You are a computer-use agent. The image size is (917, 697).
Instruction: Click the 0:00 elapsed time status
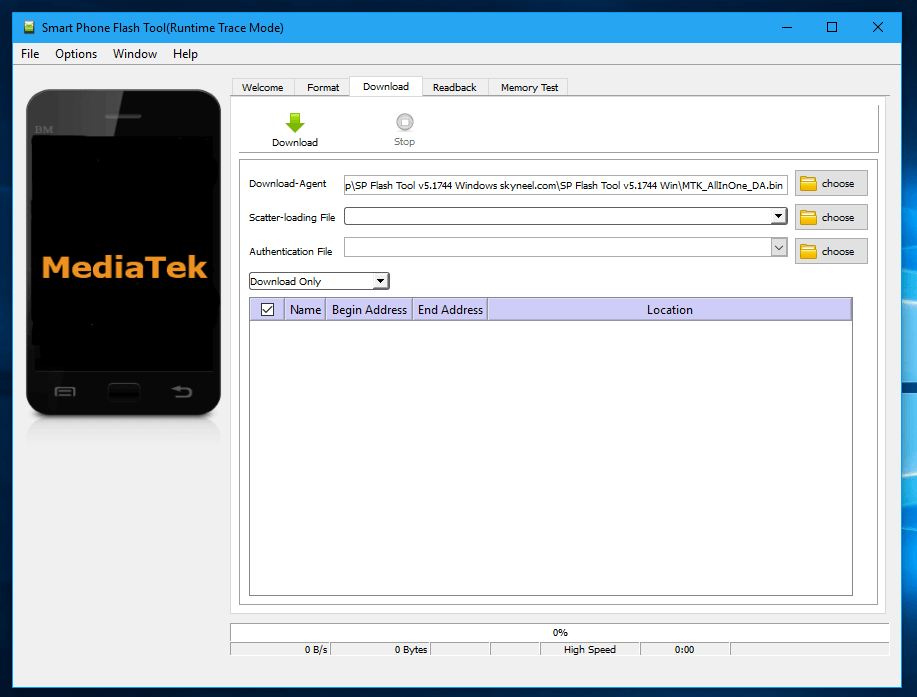[684, 649]
